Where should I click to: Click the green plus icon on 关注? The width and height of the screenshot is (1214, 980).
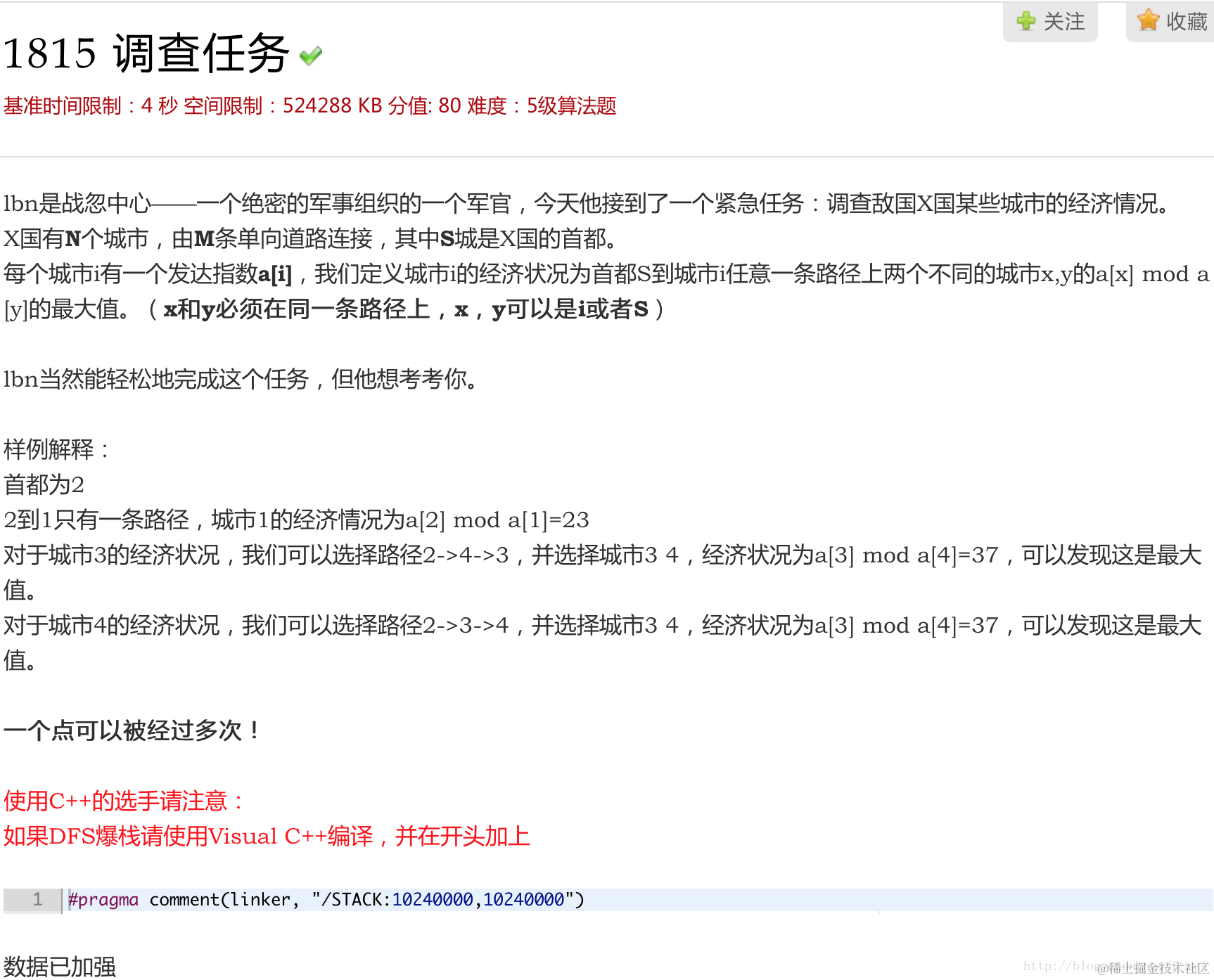pyautogui.click(x=1025, y=21)
